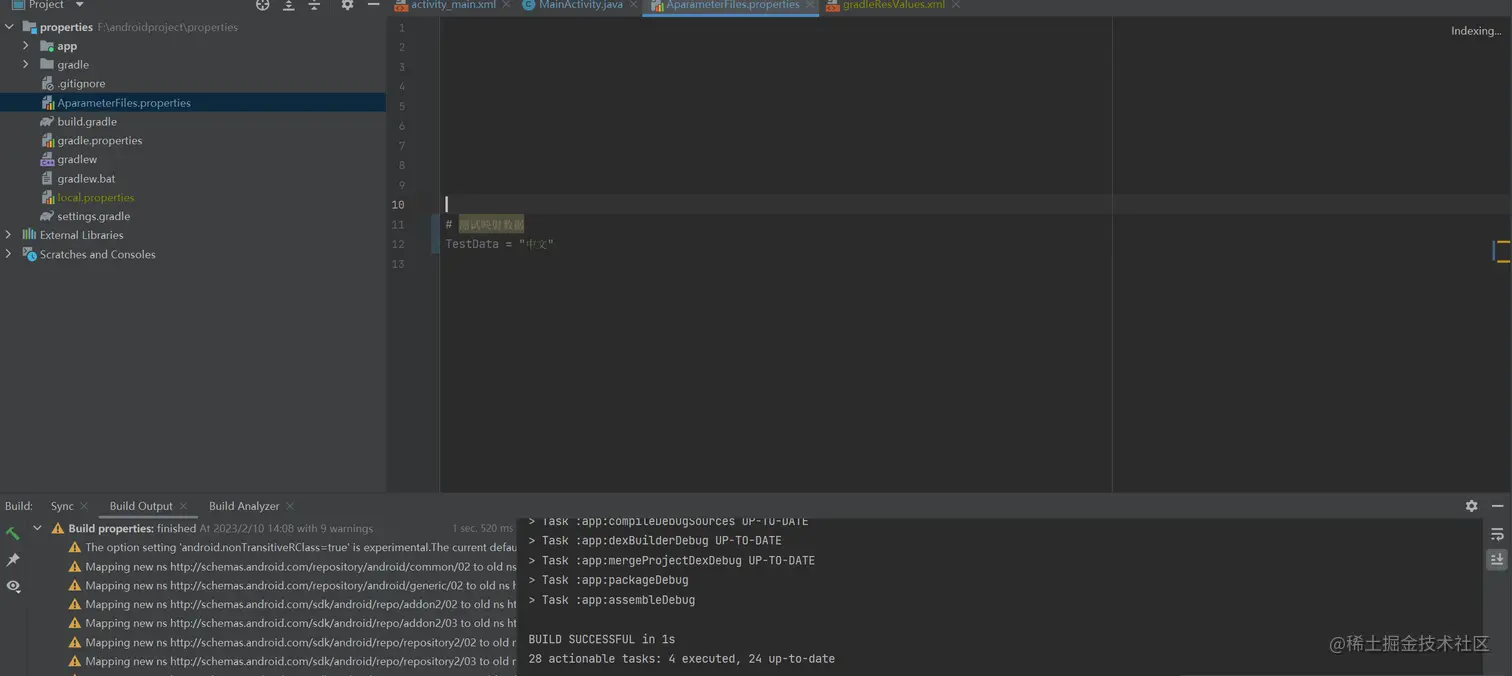Close the gradleResValues.xml tab

point(956,5)
